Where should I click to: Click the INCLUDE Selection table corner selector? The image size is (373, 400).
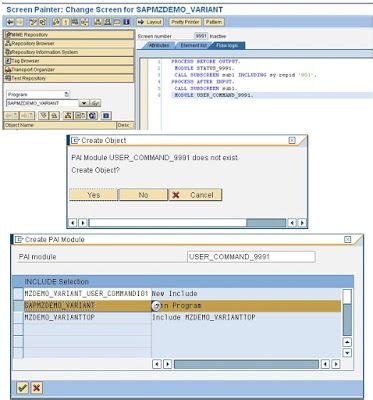(18, 282)
